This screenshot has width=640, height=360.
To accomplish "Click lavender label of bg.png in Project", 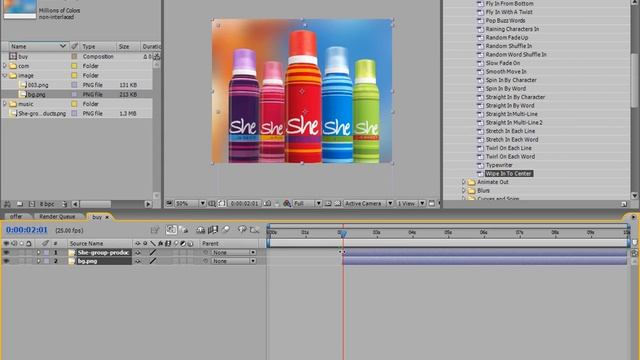I will point(74,94).
